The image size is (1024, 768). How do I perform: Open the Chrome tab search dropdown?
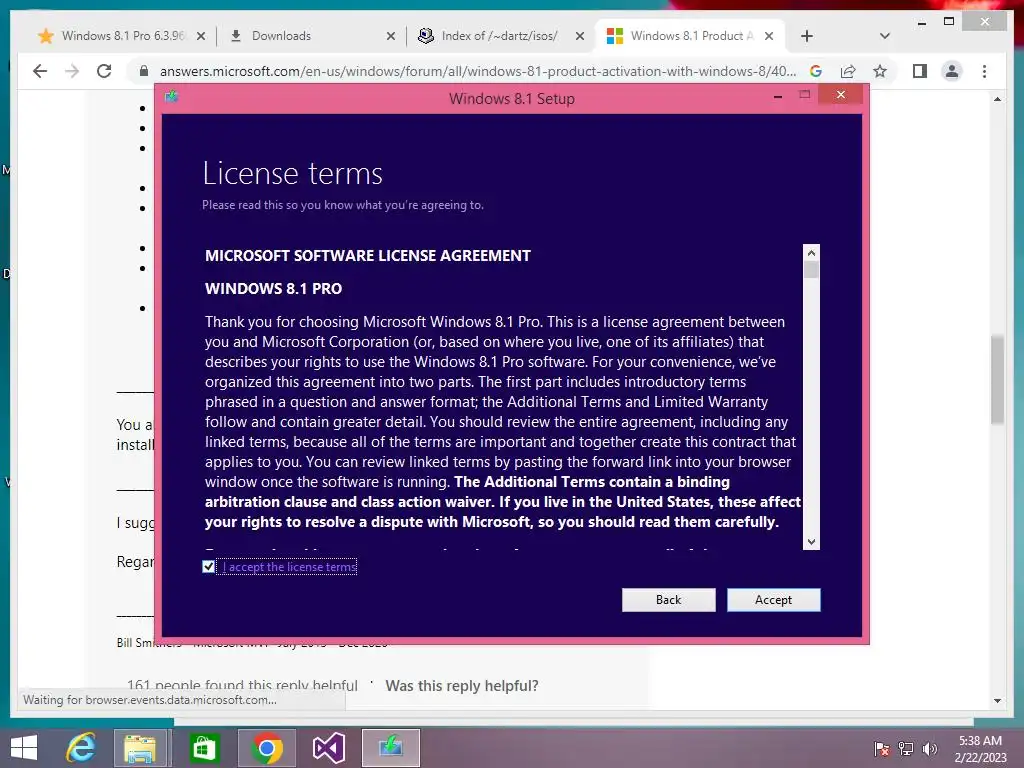point(884,36)
